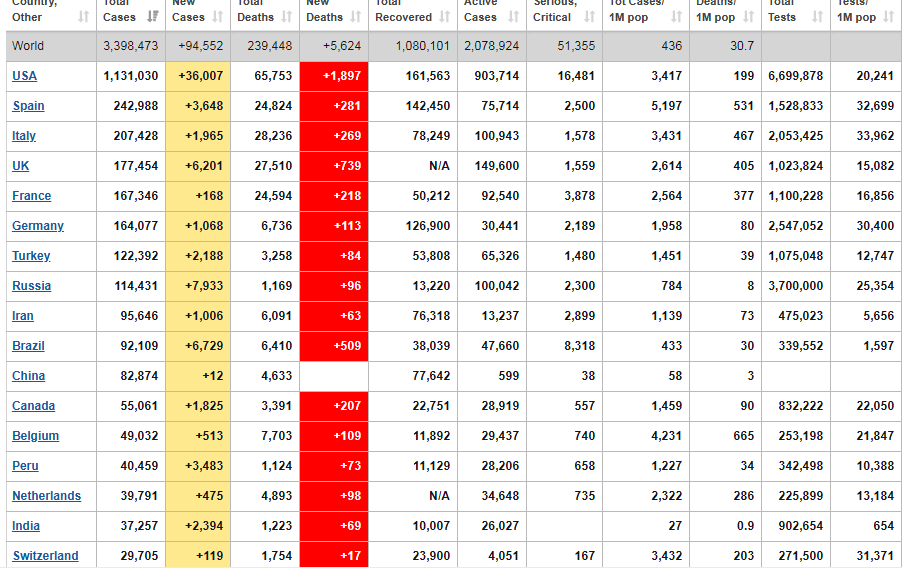Open the Netherlands country link

(x=47, y=495)
